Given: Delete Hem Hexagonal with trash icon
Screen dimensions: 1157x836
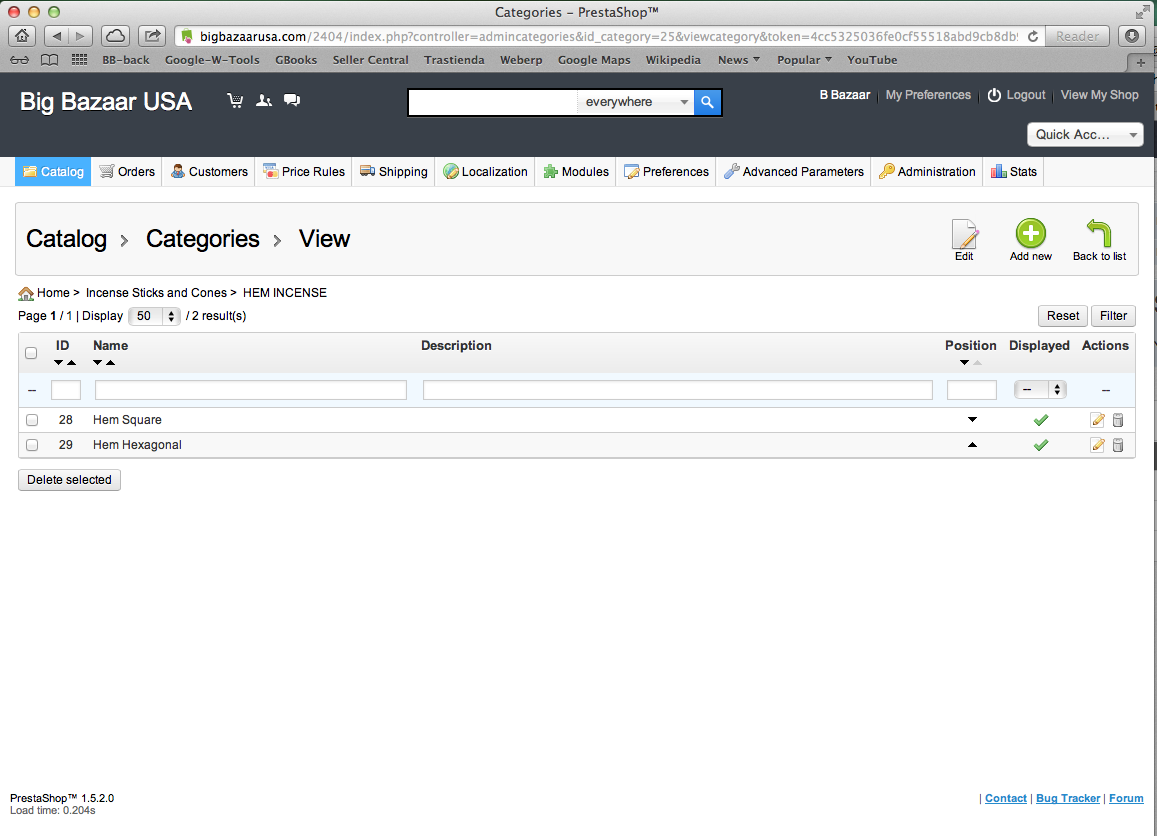Looking at the screenshot, I should pos(1118,445).
